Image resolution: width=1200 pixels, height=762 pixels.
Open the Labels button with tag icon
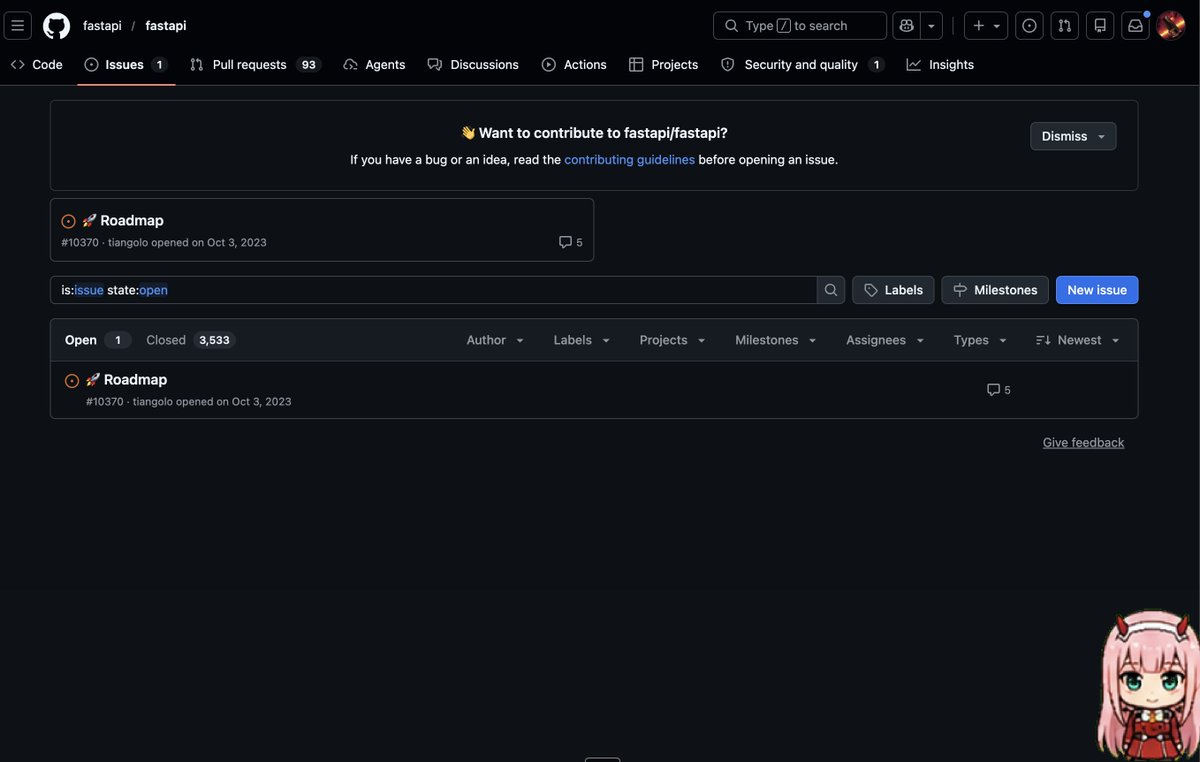(x=893, y=290)
